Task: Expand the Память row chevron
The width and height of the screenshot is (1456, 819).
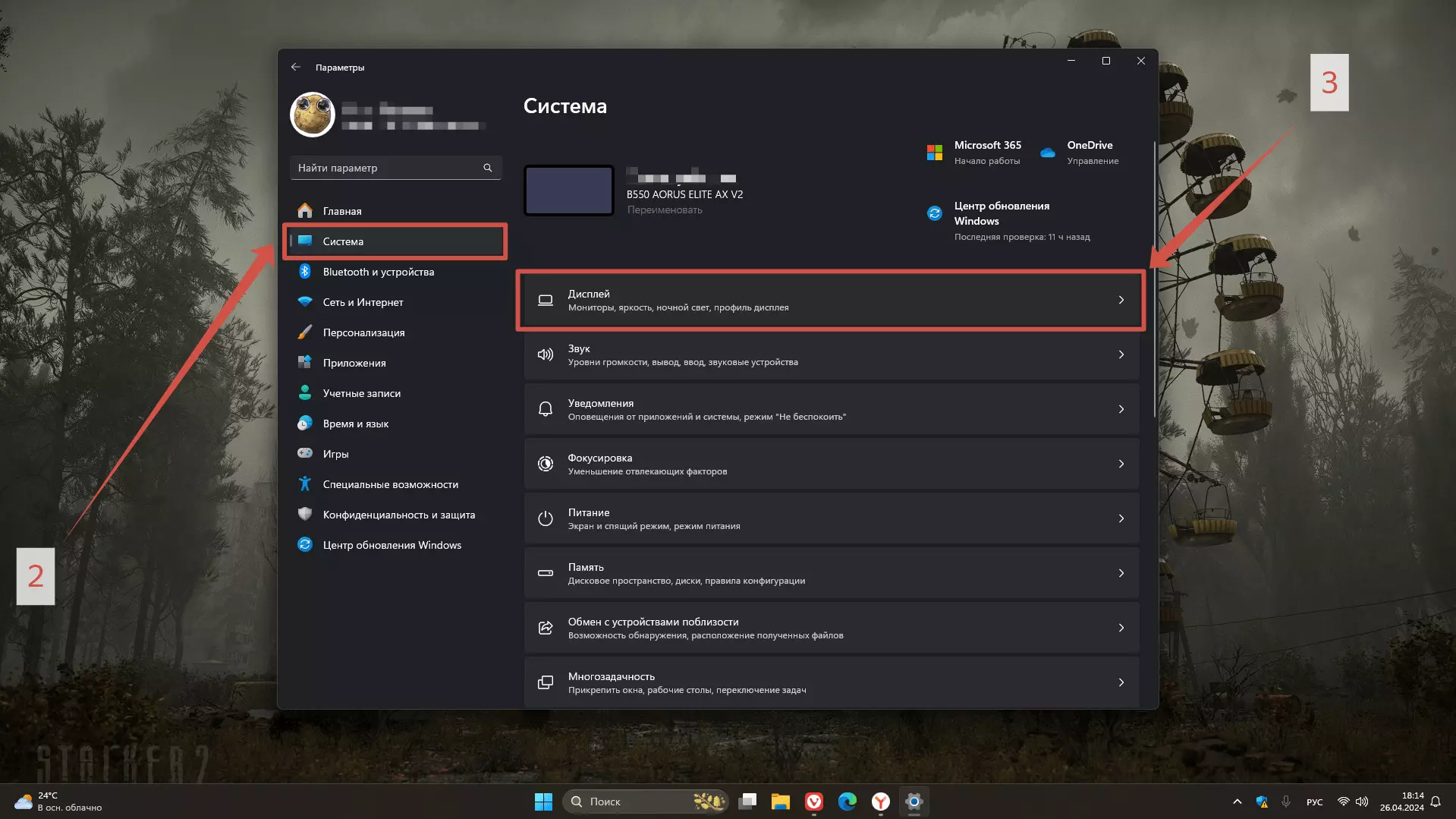Action: (1121, 573)
